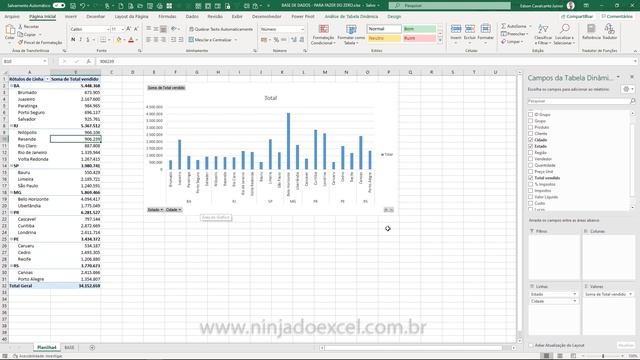Expand the cell styles gallery
Image resolution: width=640 pixels, height=360 pixels.
coord(440,40)
